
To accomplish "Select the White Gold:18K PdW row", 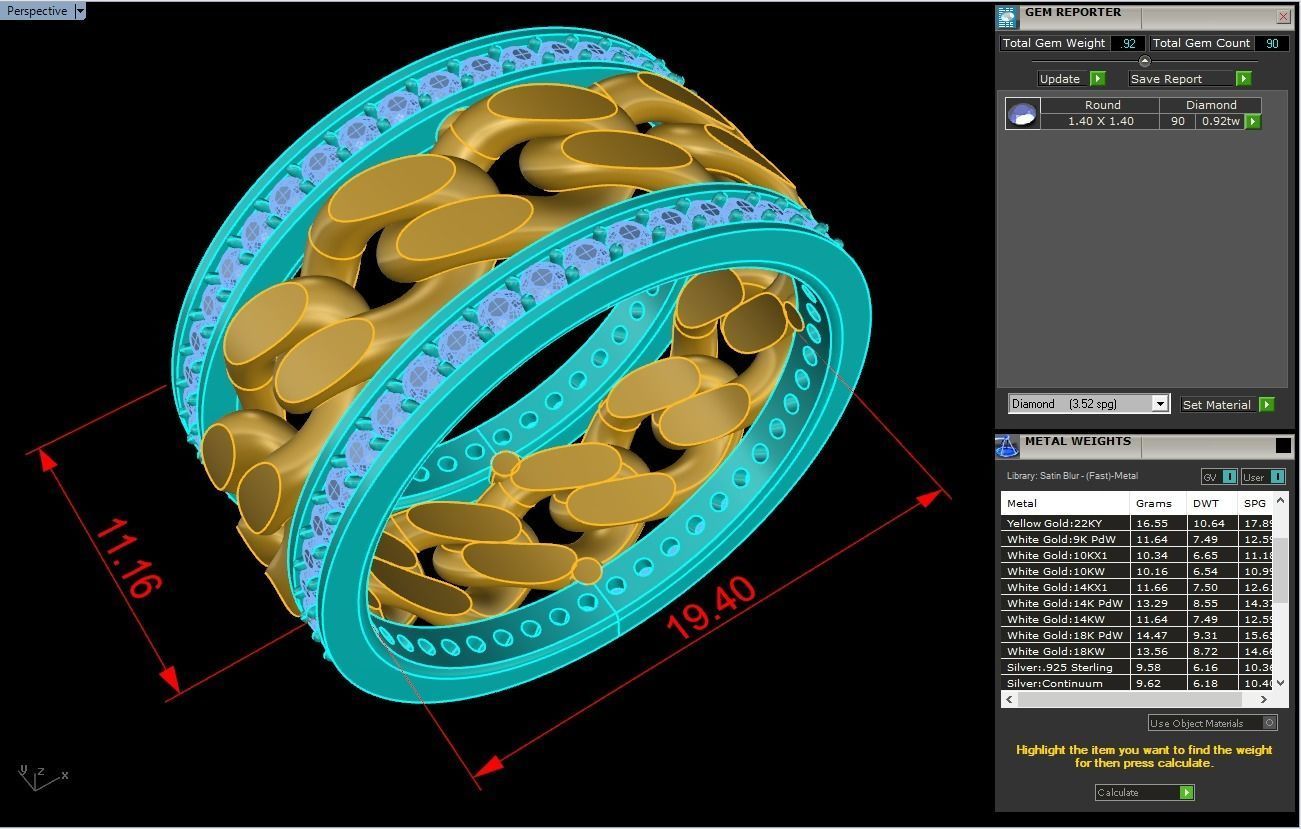I will point(1137,635).
